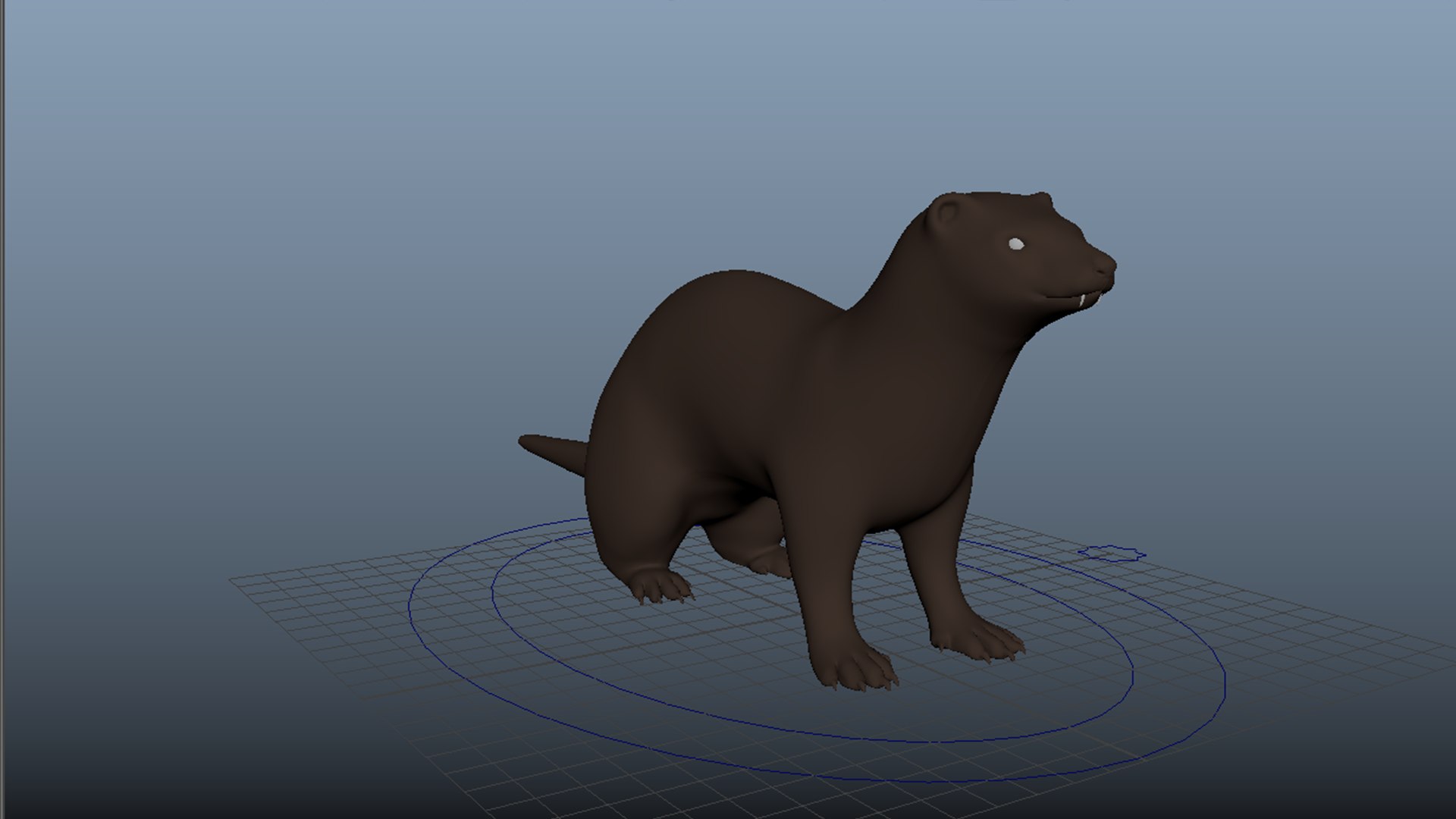1456x819 pixels.
Task: Click the ferret's white fang tooth
Action: (x=1081, y=301)
